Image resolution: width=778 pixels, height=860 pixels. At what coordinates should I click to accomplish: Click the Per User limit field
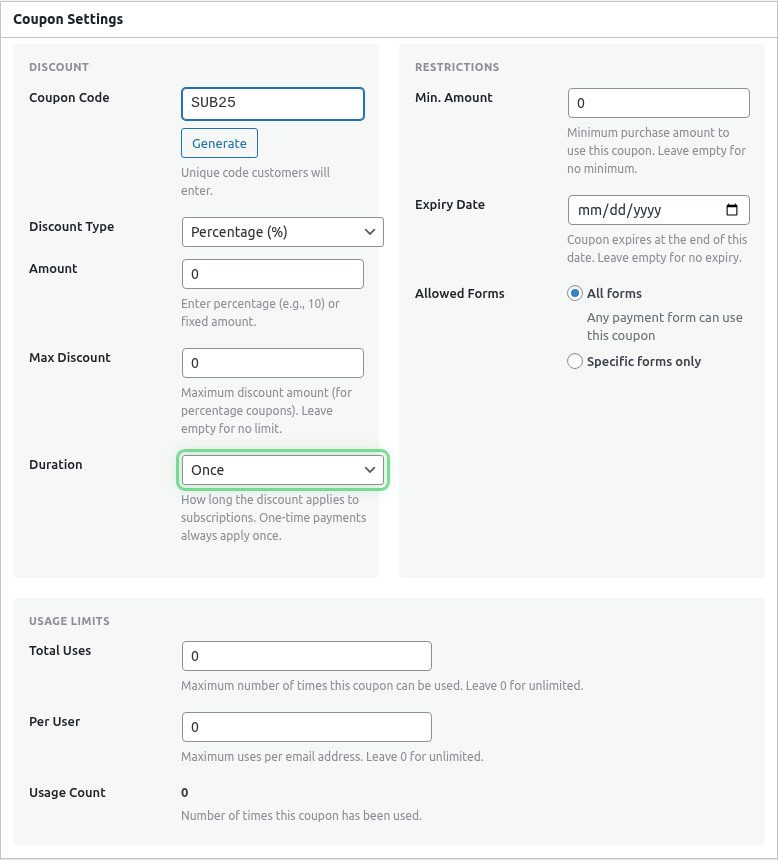pyautogui.click(x=306, y=727)
